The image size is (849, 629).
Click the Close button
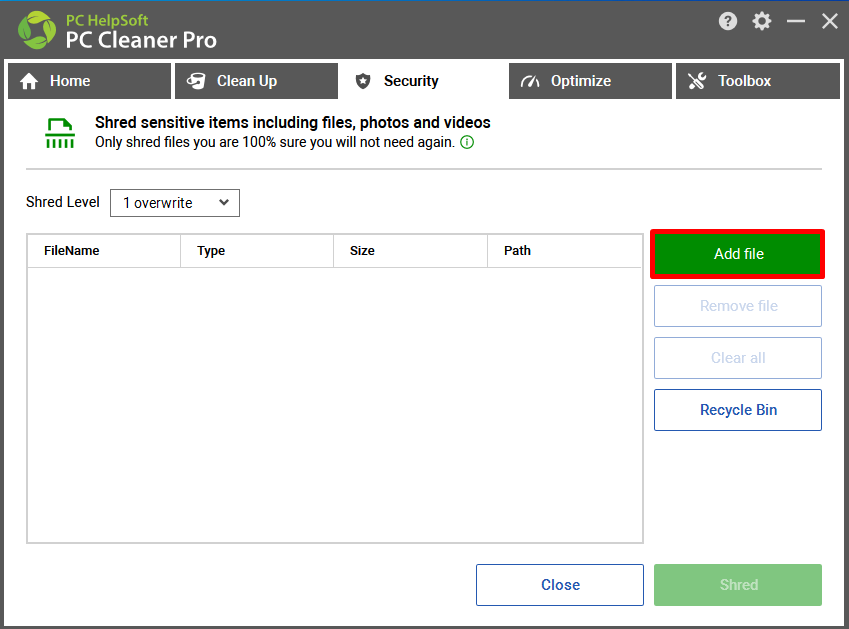coord(560,585)
